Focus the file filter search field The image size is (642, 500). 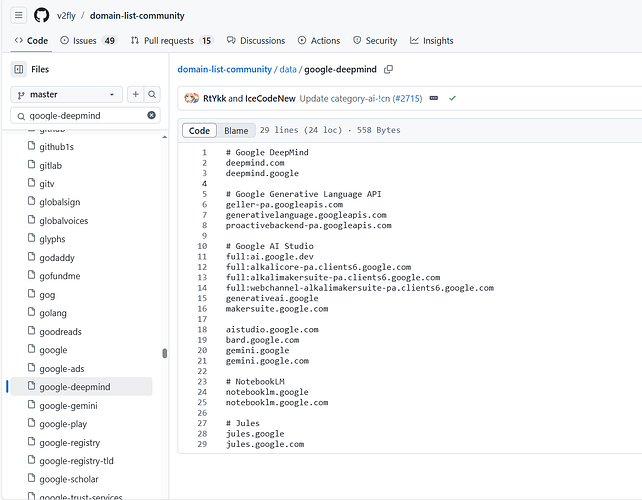[85, 115]
